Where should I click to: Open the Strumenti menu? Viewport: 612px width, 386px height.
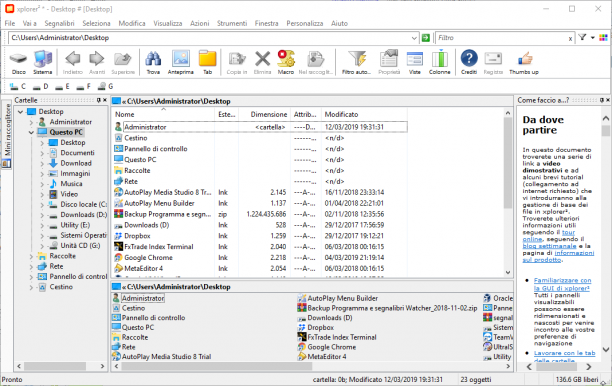pyautogui.click(x=232, y=23)
